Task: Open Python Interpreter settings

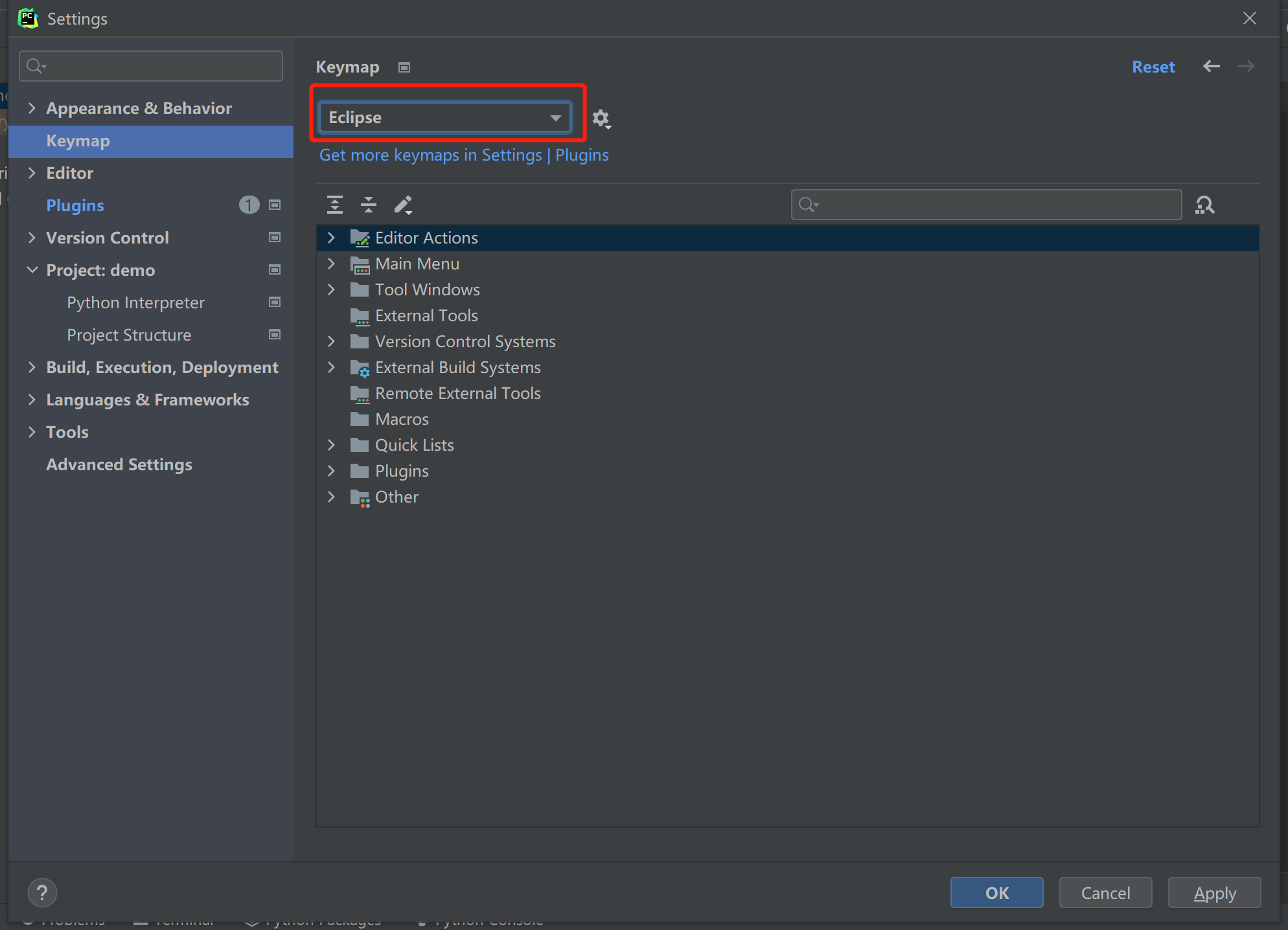Action: click(x=135, y=302)
